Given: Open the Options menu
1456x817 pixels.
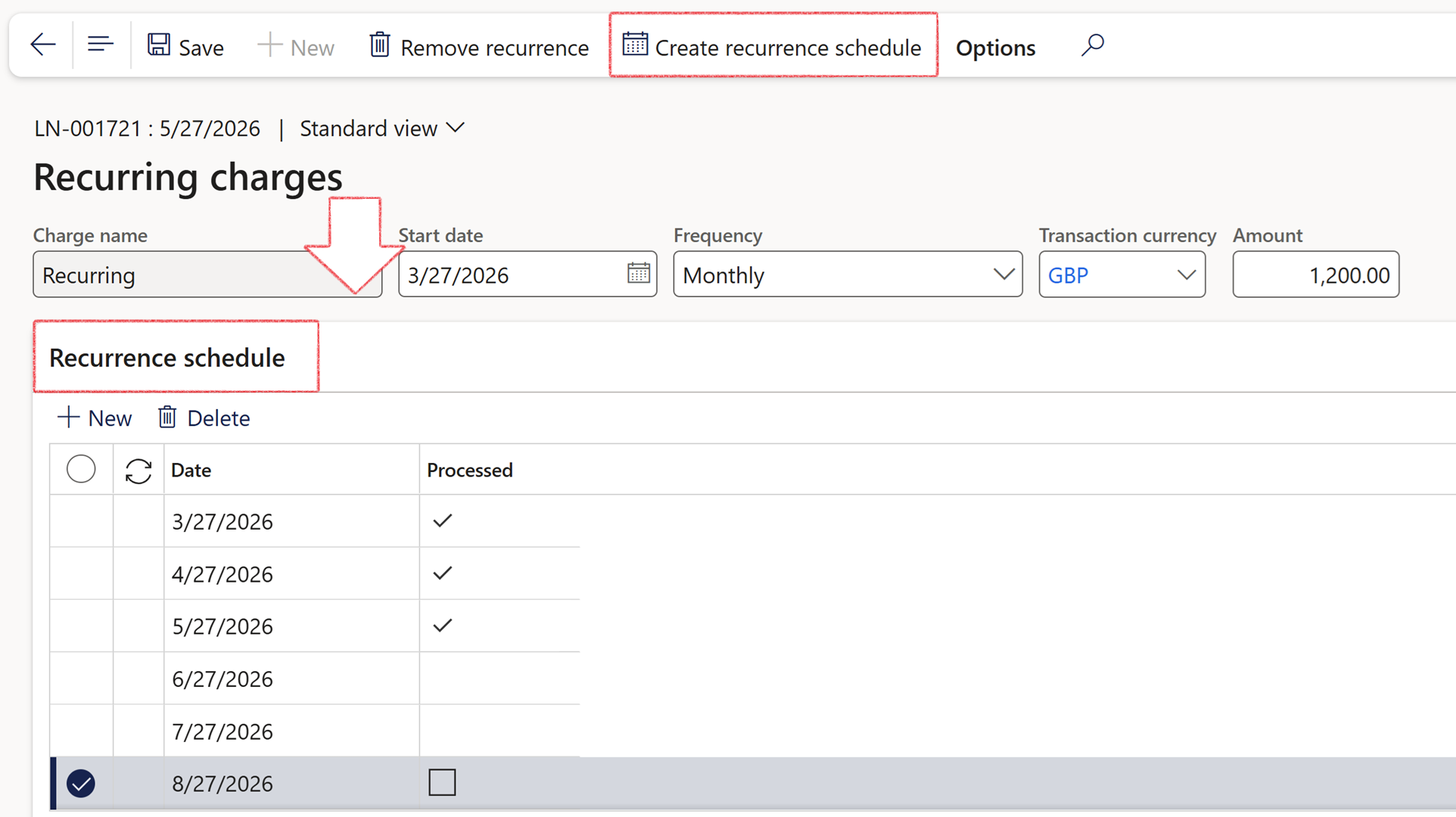Looking at the screenshot, I should 994,47.
